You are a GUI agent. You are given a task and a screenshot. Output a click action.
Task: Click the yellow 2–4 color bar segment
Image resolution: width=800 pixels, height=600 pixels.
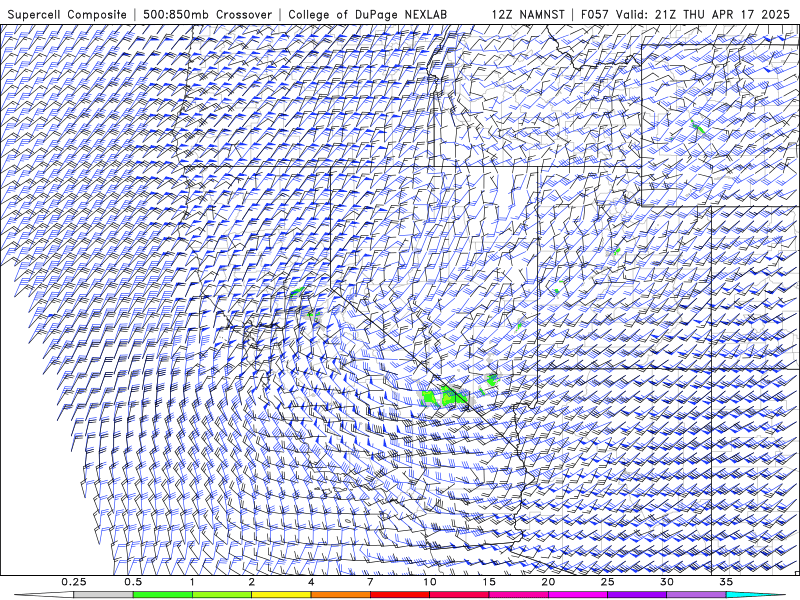pyautogui.click(x=281, y=595)
